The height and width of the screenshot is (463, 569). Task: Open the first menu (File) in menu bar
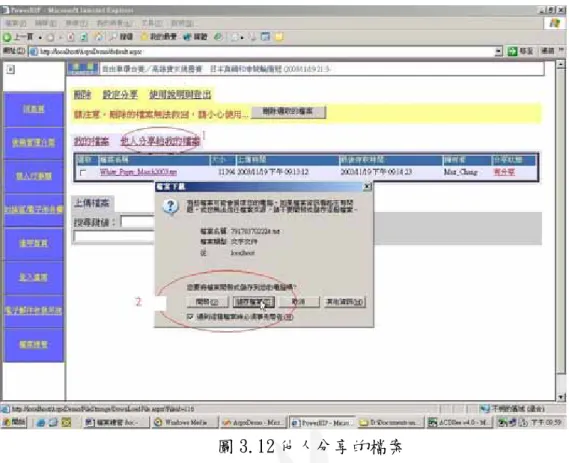click(x=16, y=24)
